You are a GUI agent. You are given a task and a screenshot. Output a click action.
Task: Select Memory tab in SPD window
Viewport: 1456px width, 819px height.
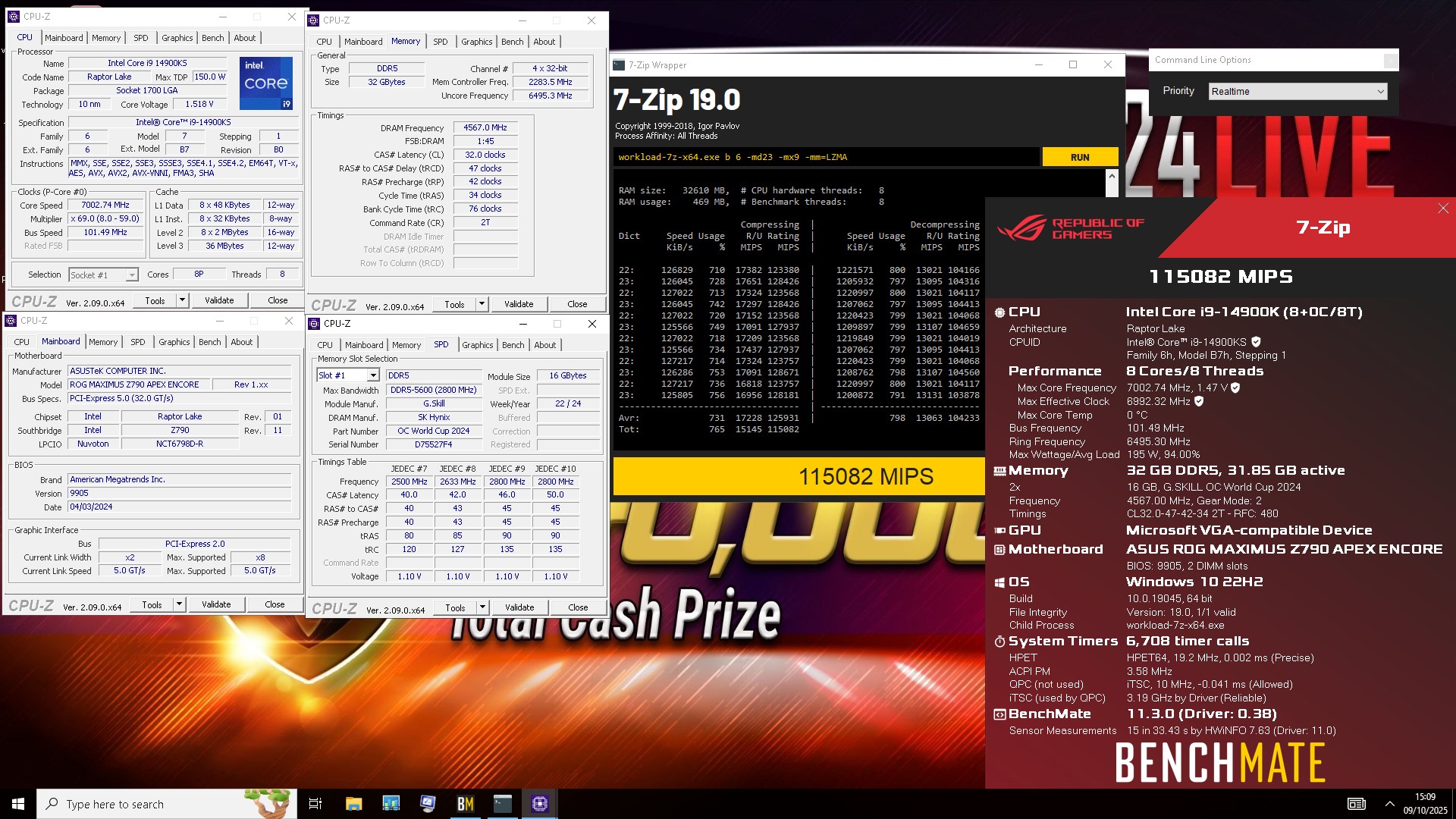point(406,345)
